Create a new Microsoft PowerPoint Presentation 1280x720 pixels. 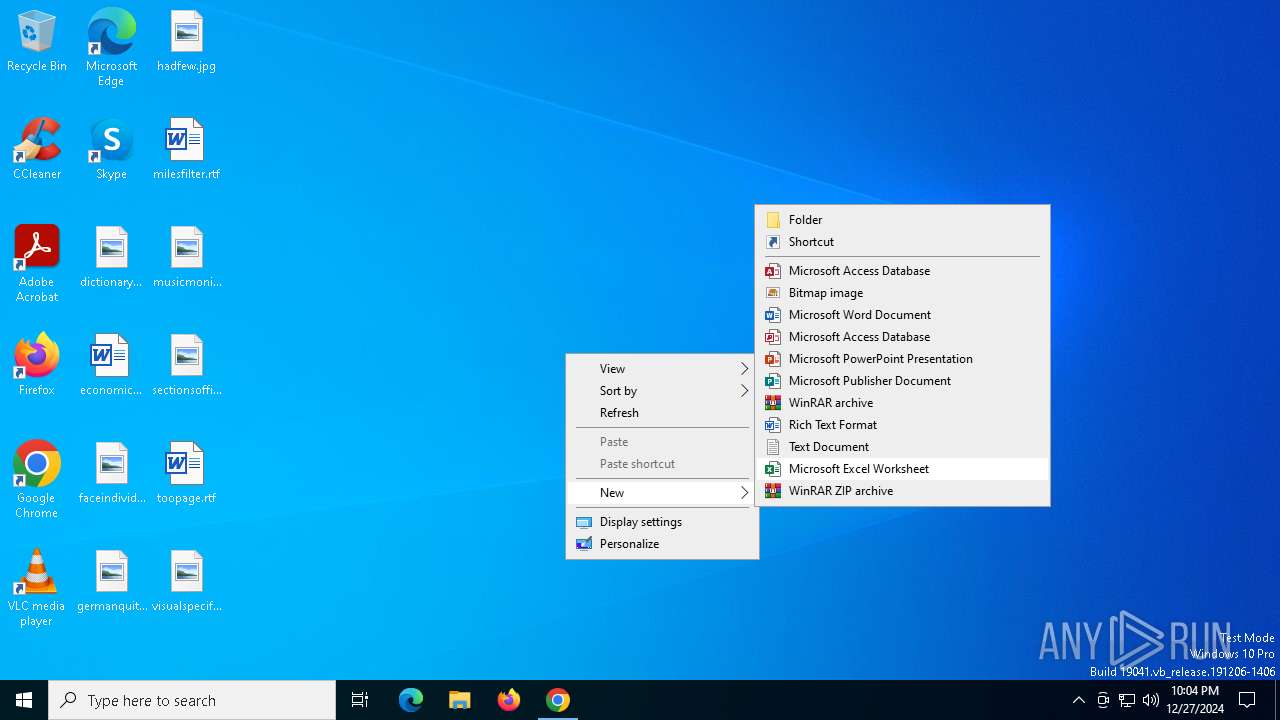[903, 359]
